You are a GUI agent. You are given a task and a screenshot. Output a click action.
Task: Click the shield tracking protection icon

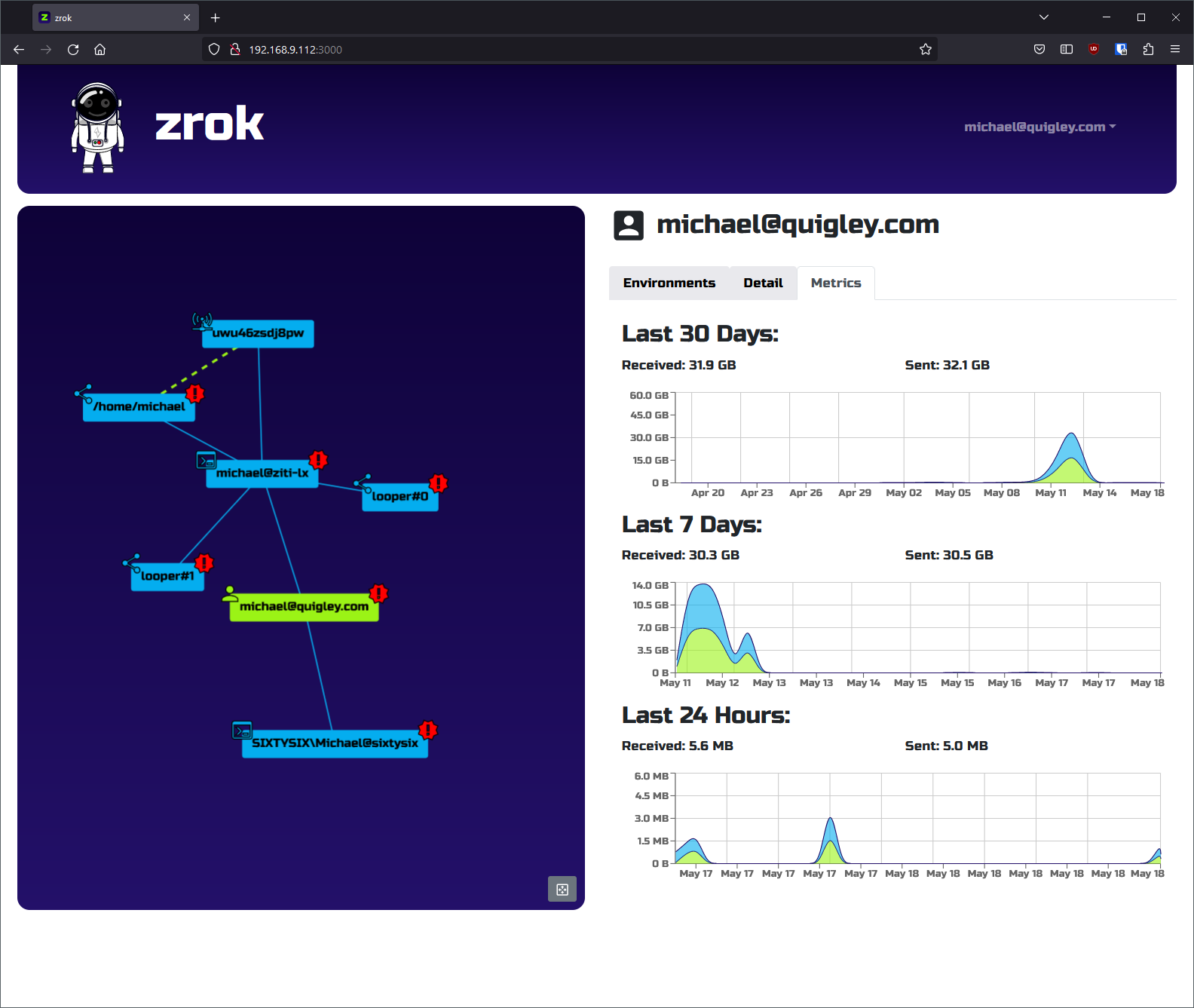tap(214, 50)
